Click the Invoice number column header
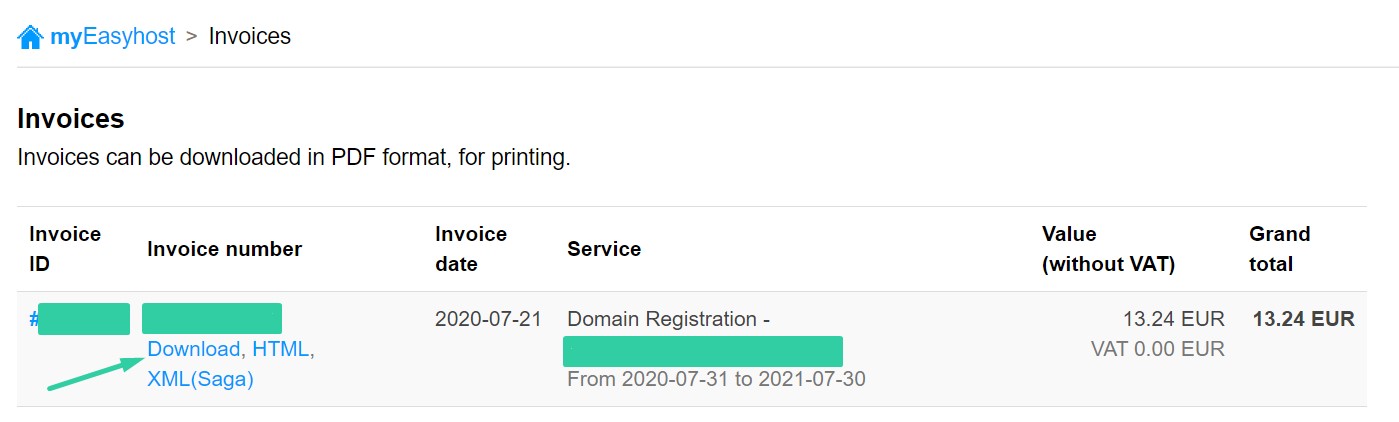The height and width of the screenshot is (422, 1399). (x=224, y=249)
